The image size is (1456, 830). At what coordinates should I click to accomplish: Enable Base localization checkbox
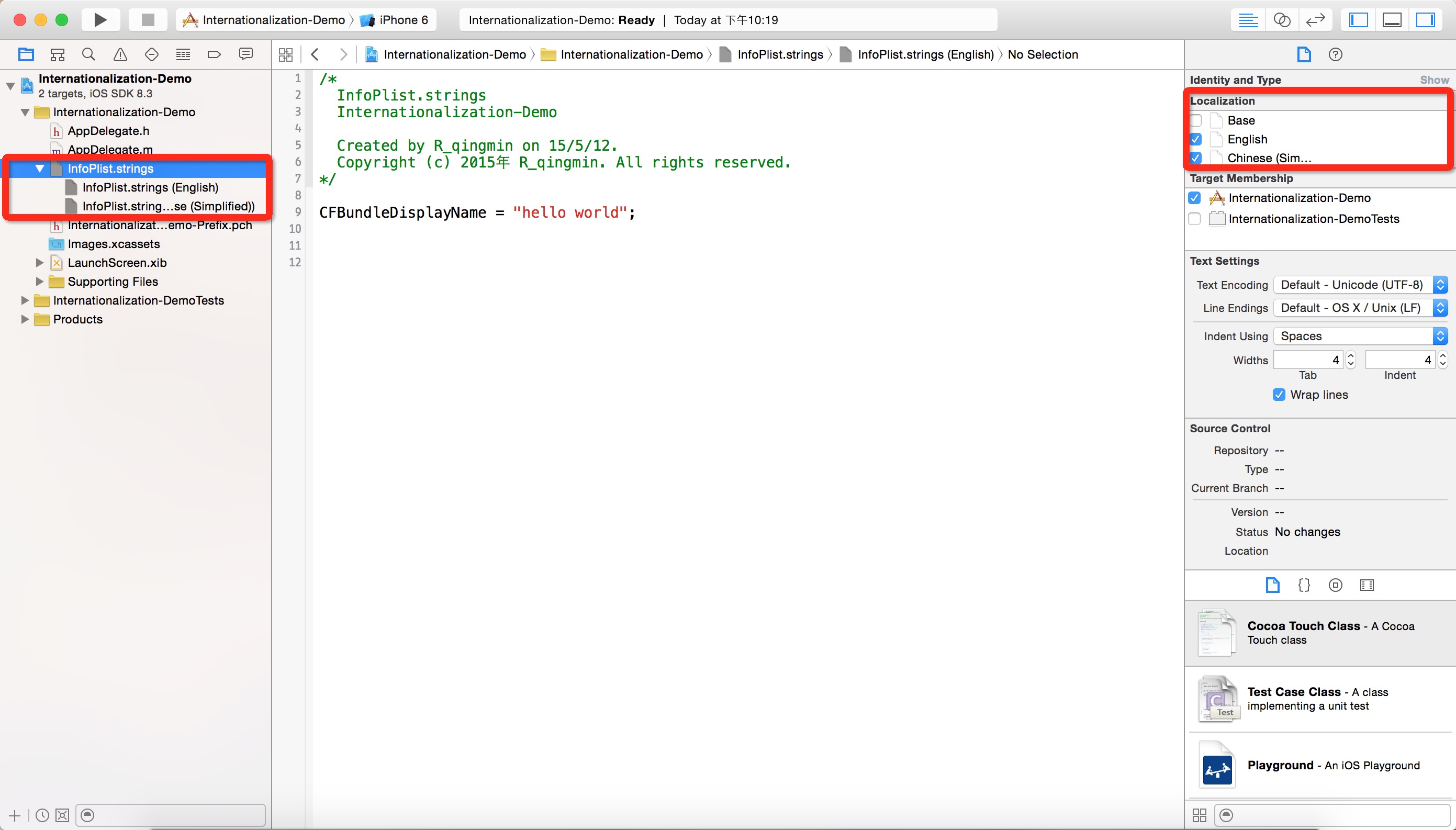click(x=1196, y=120)
